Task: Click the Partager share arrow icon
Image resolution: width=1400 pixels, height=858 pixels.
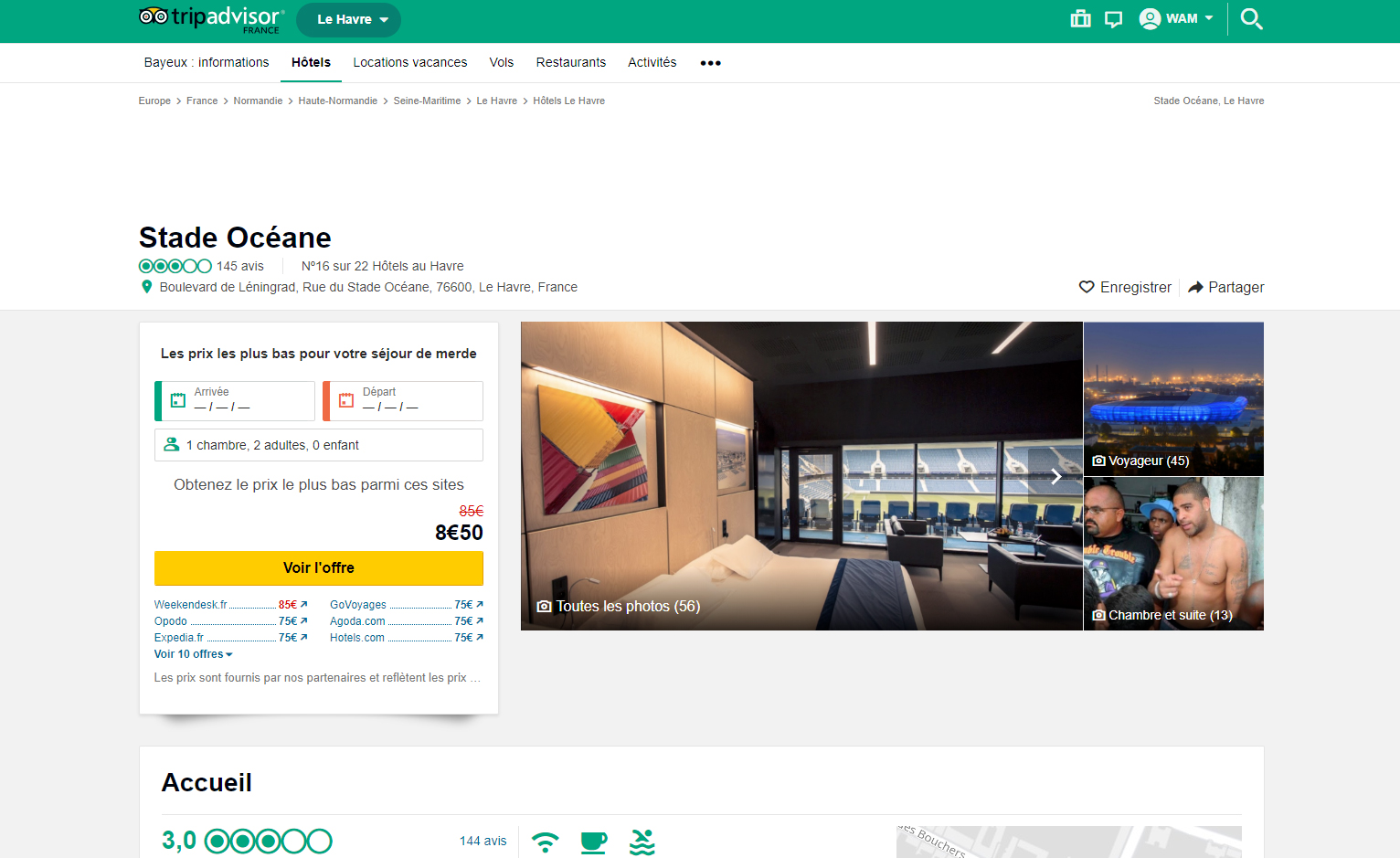Action: pos(1195,287)
